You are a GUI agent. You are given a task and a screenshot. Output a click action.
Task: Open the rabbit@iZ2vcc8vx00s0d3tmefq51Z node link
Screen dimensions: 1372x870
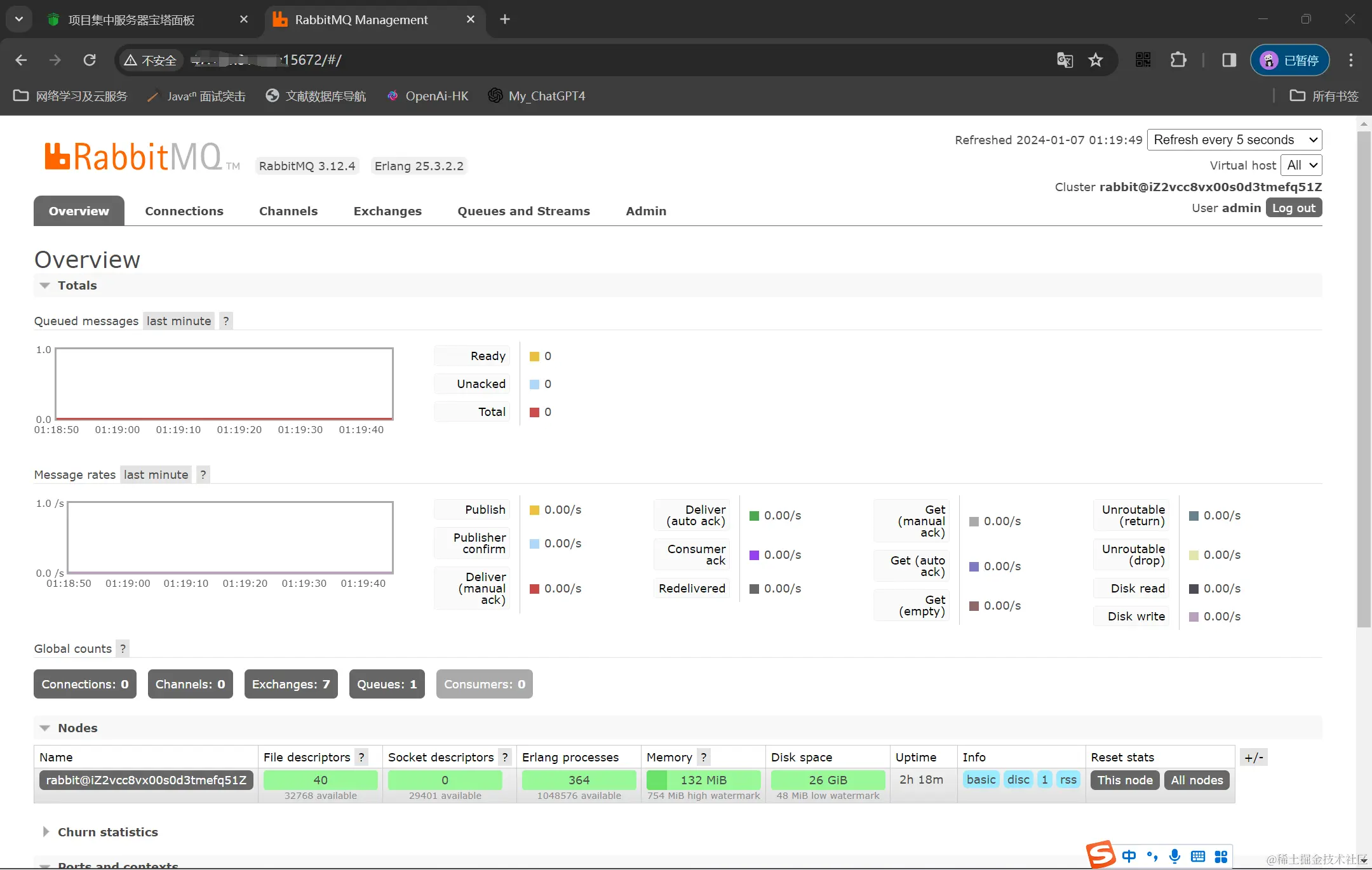coord(146,780)
